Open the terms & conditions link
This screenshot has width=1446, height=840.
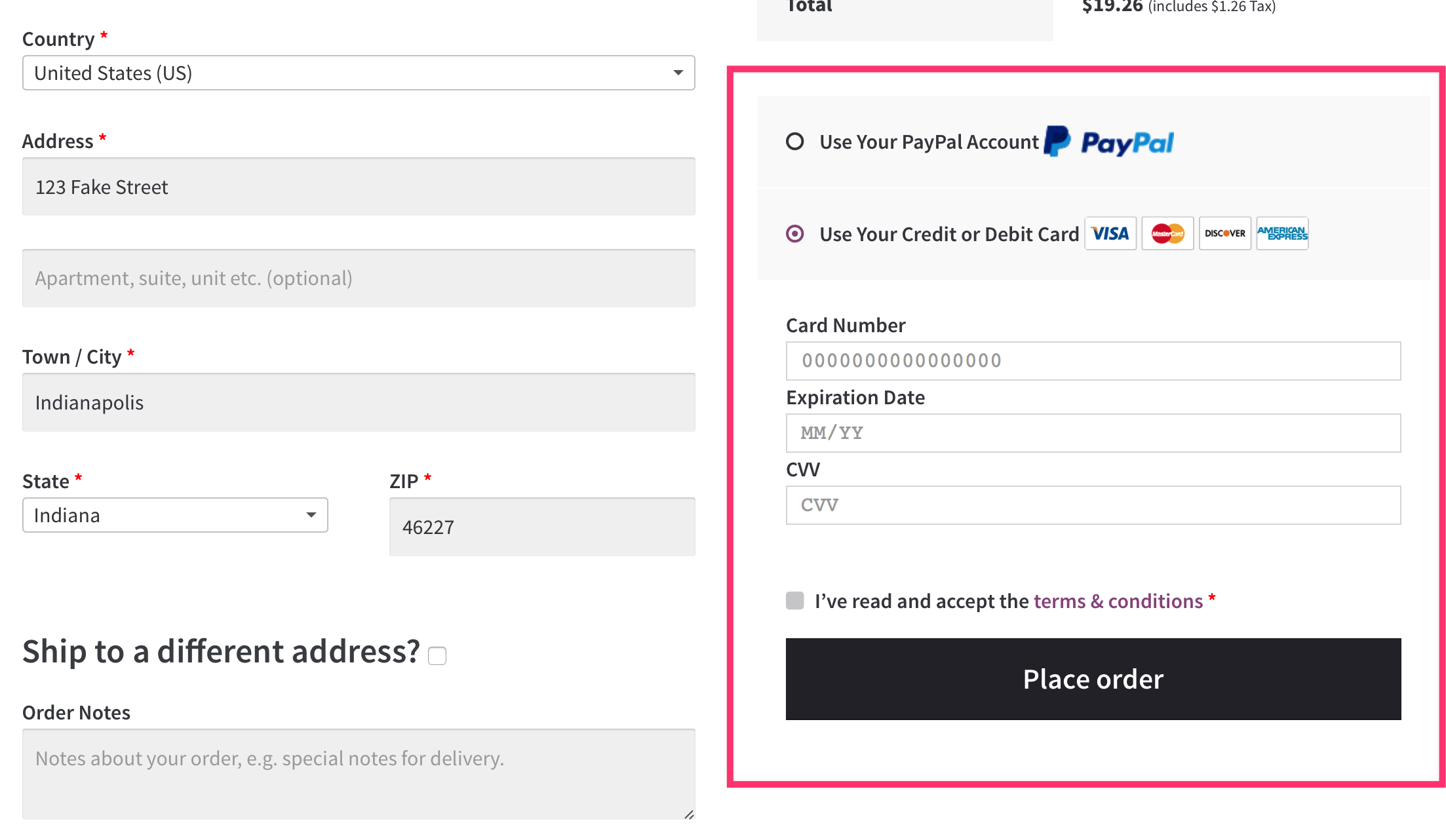click(x=1118, y=601)
